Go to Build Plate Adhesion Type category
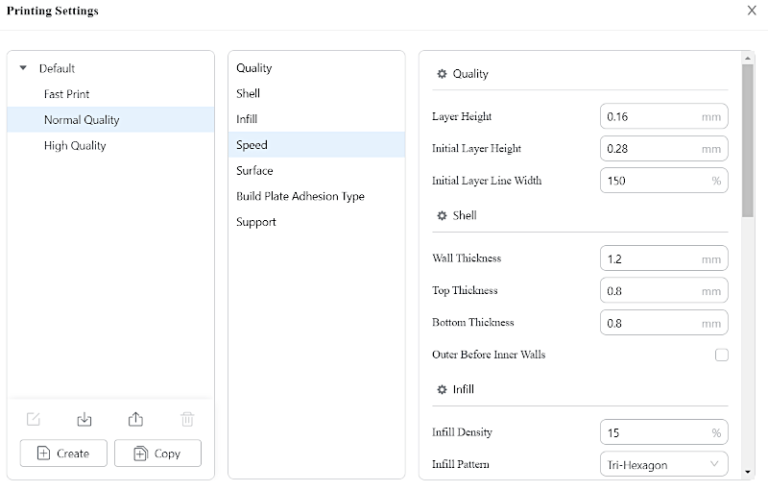Viewport: 768px width, 491px height. pos(300,197)
